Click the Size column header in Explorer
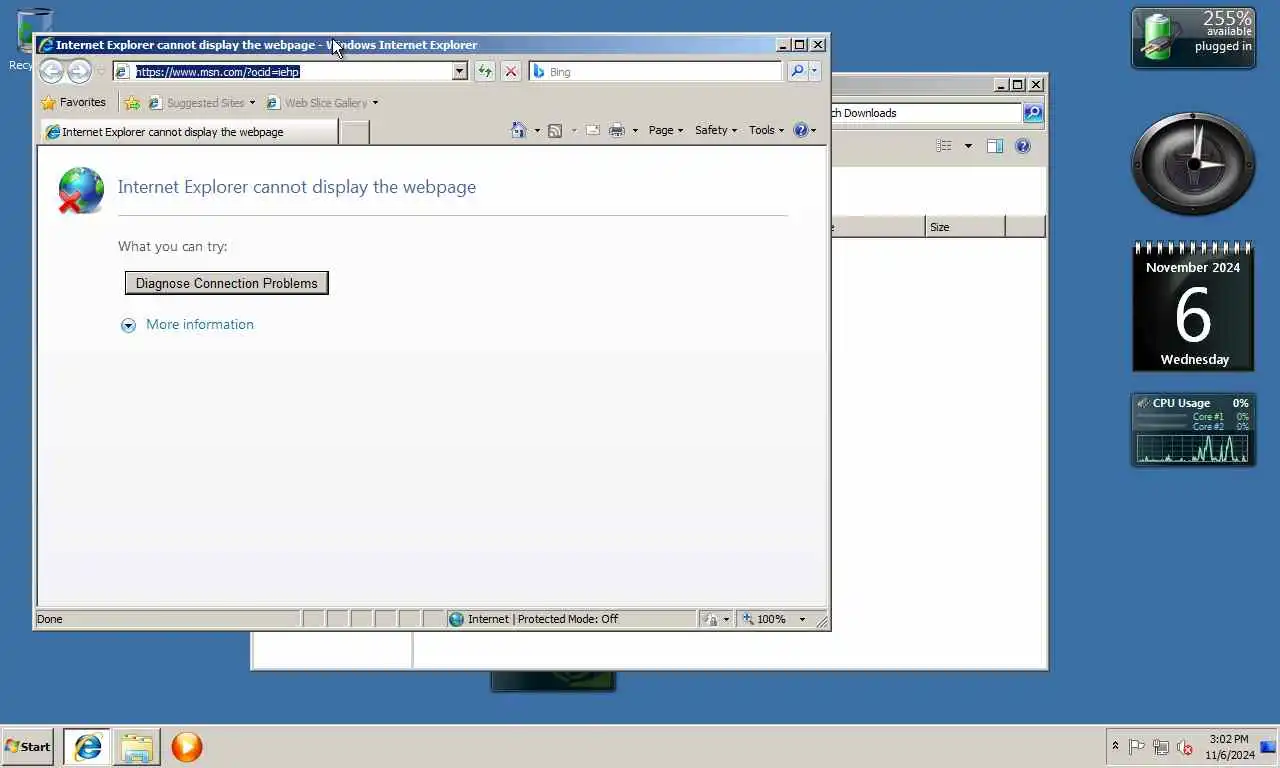 965,227
